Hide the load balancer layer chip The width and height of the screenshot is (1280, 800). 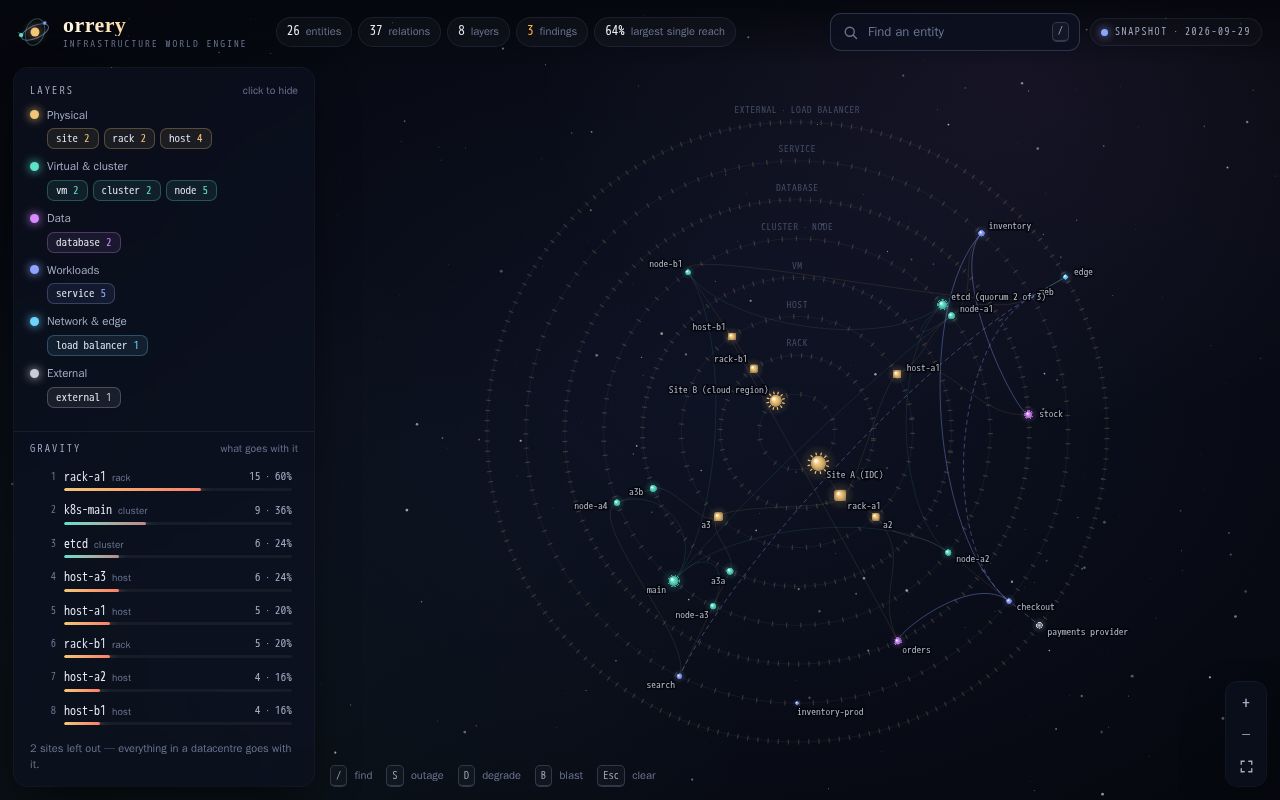click(x=97, y=346)
